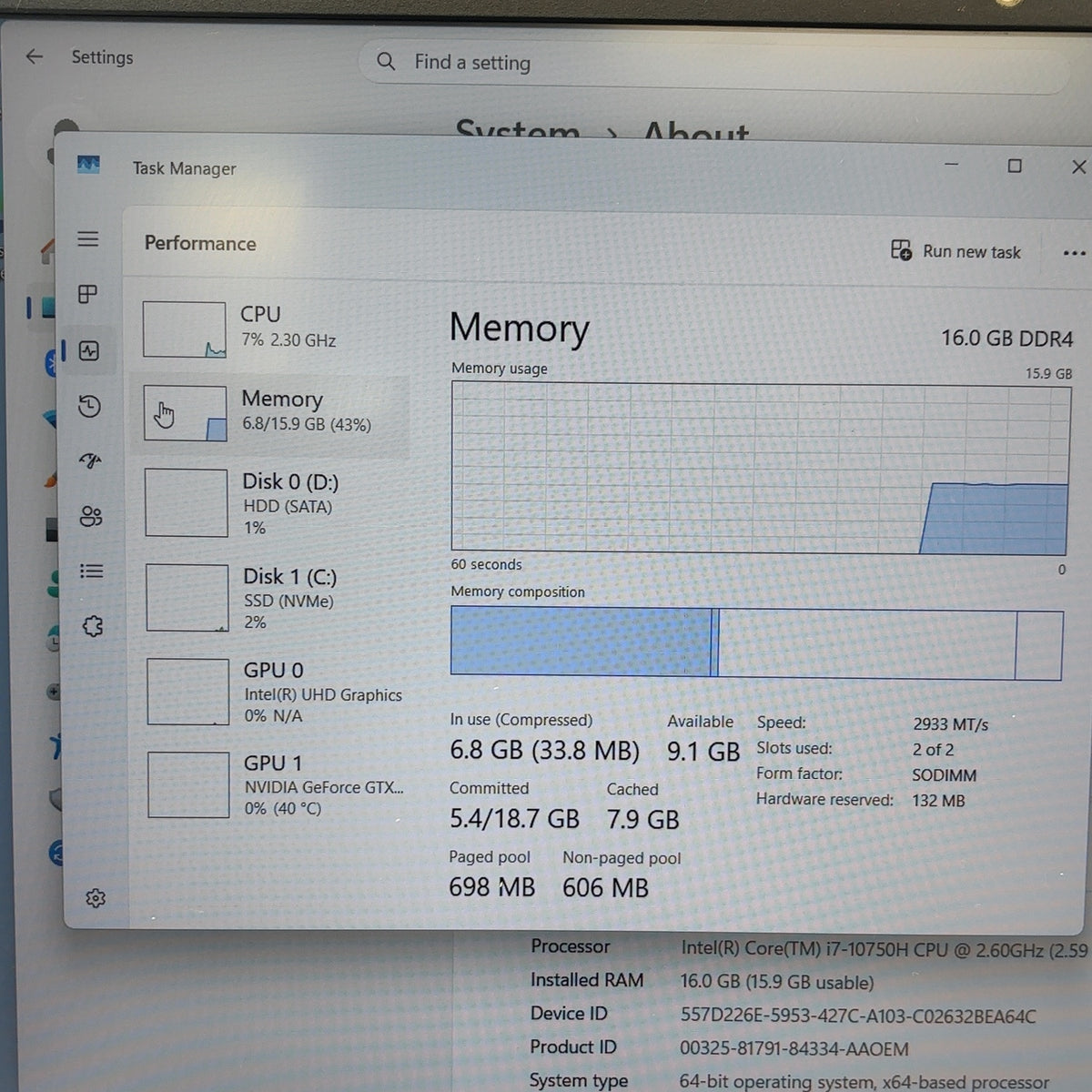Viewport: 1092px width, 1092px height.
Task: Open the Processes page icon in sidebar
Action: point(88,294)
